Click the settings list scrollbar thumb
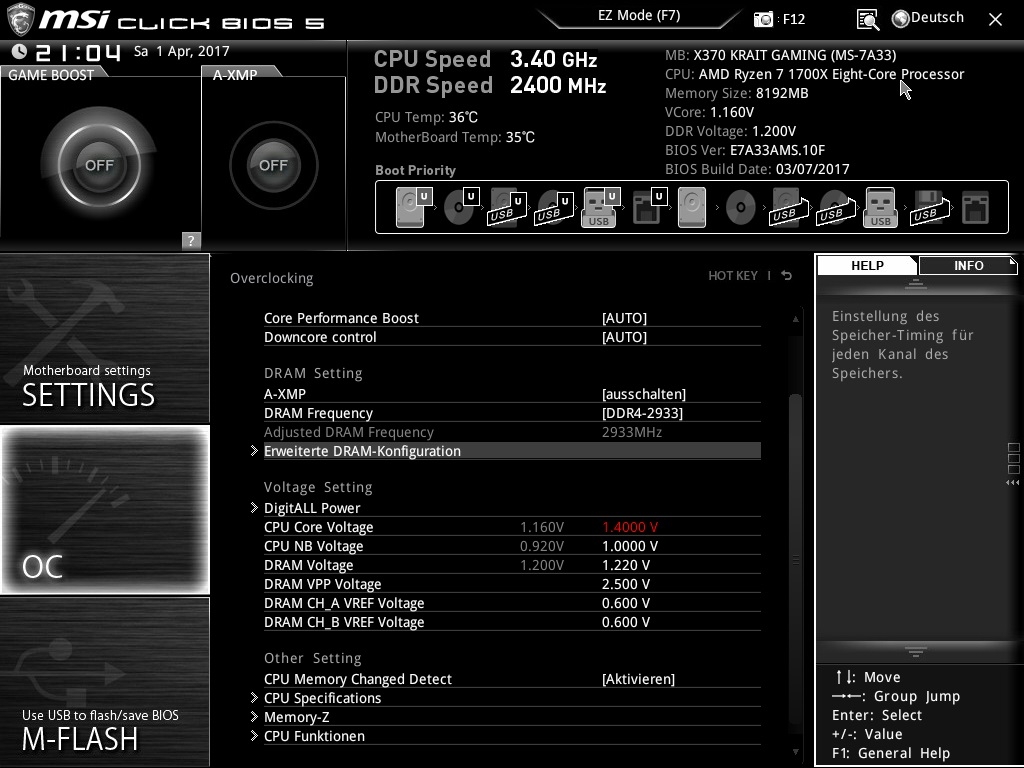Viewport: 1024px width, 768px height. pos(795,562)
